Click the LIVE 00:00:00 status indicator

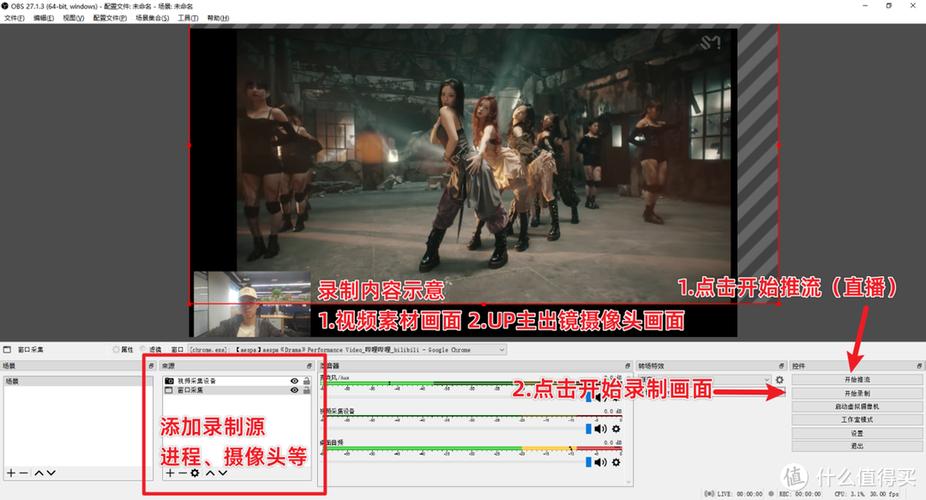tap(733, 494)
